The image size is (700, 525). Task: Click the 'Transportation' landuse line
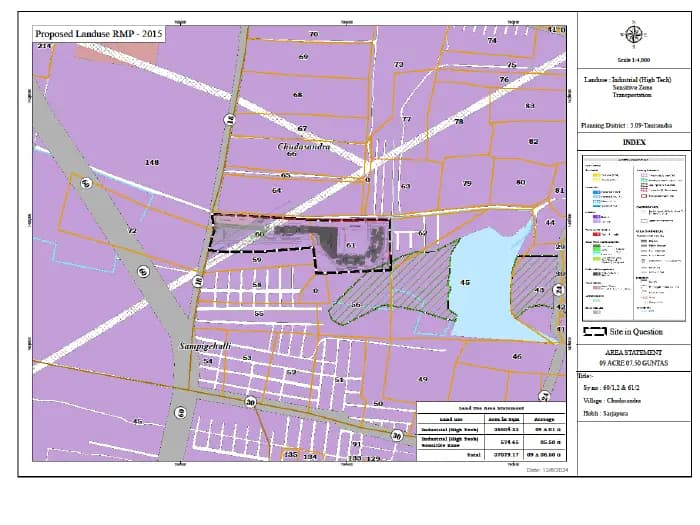(632, 95)
